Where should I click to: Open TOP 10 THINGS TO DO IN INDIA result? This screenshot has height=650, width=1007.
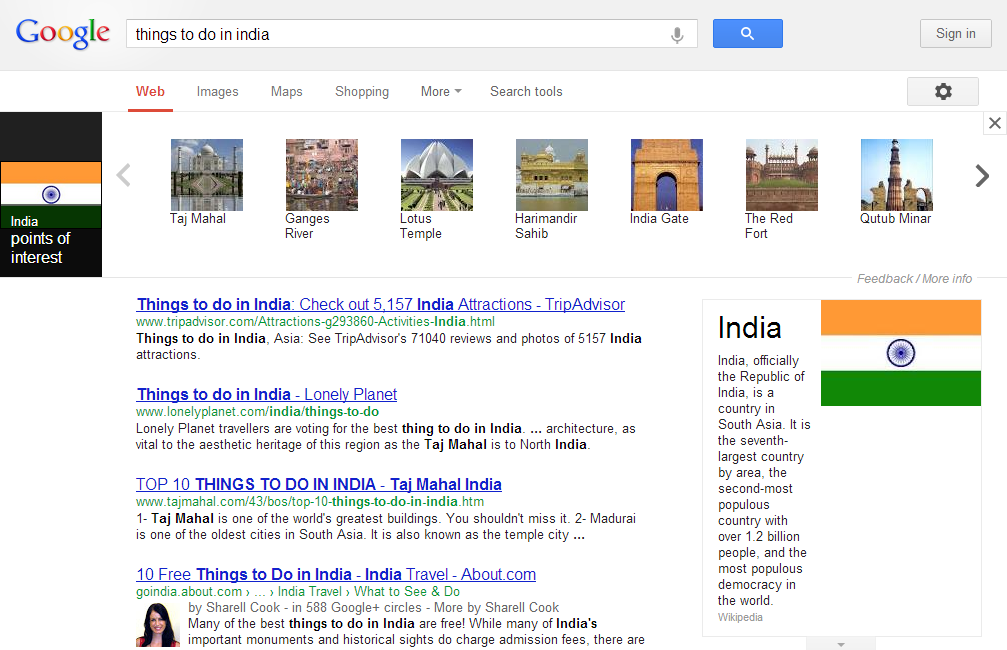click(x=319, y=484)
